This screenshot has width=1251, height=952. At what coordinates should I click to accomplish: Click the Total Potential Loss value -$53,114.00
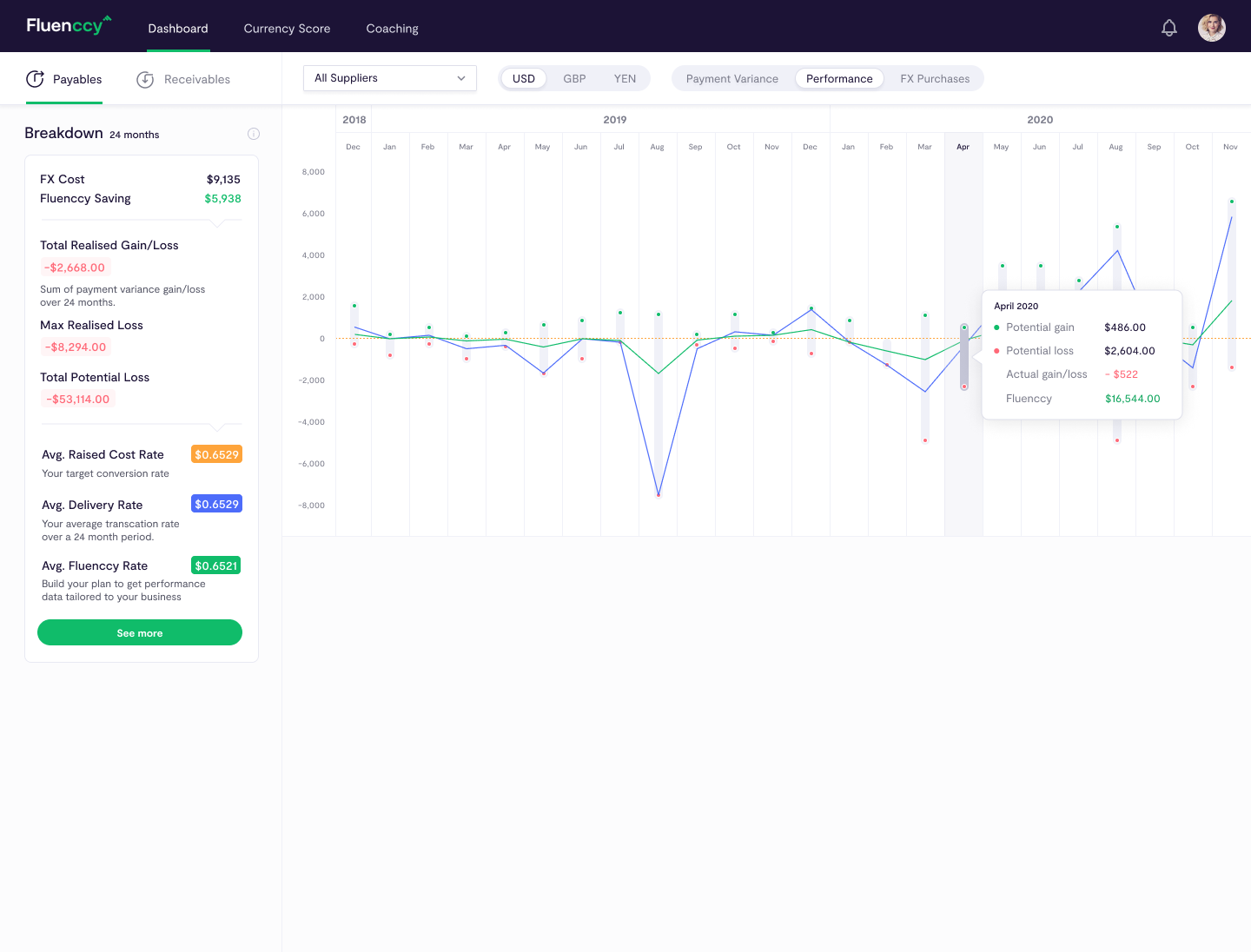point(78,399)
